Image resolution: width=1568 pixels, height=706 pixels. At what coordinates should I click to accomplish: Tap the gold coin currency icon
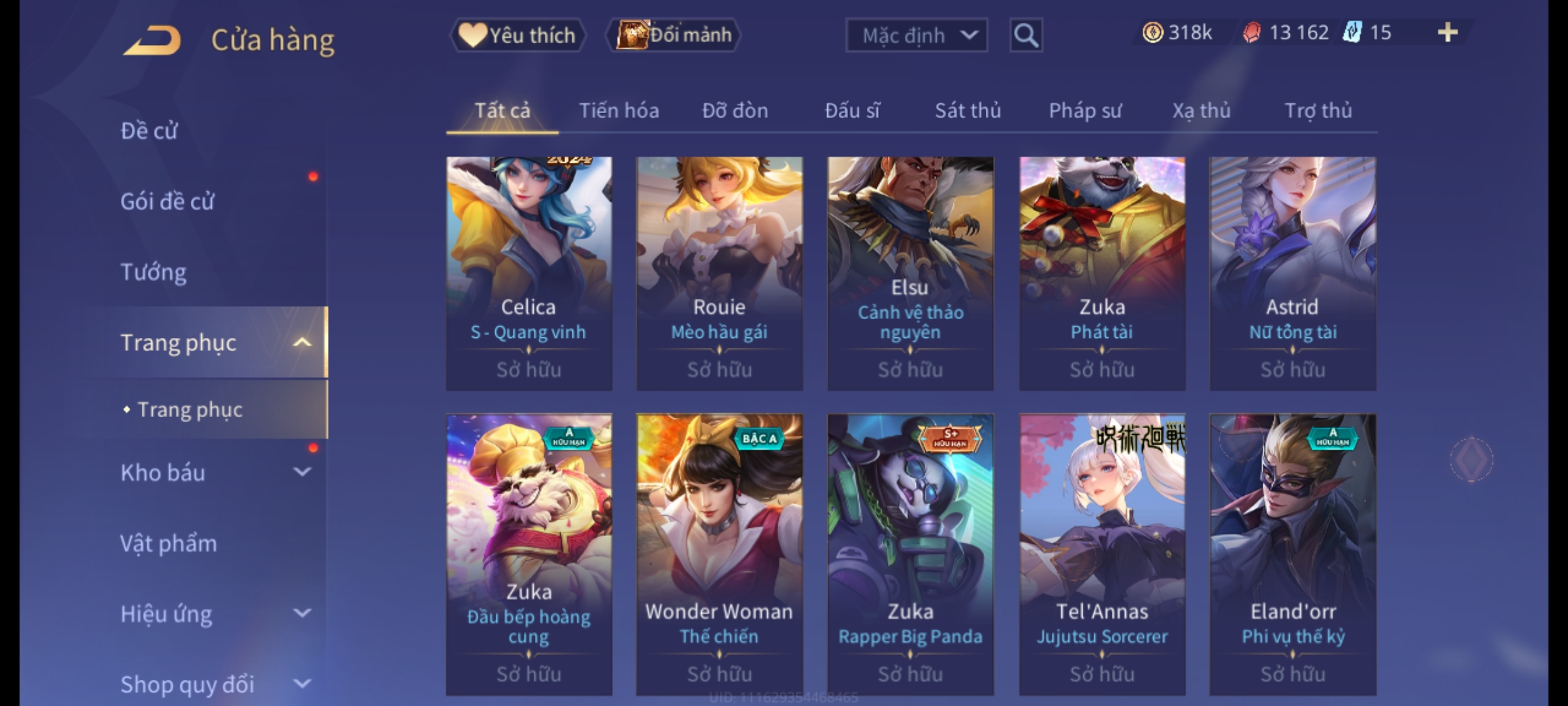(x=1152, y=33)
